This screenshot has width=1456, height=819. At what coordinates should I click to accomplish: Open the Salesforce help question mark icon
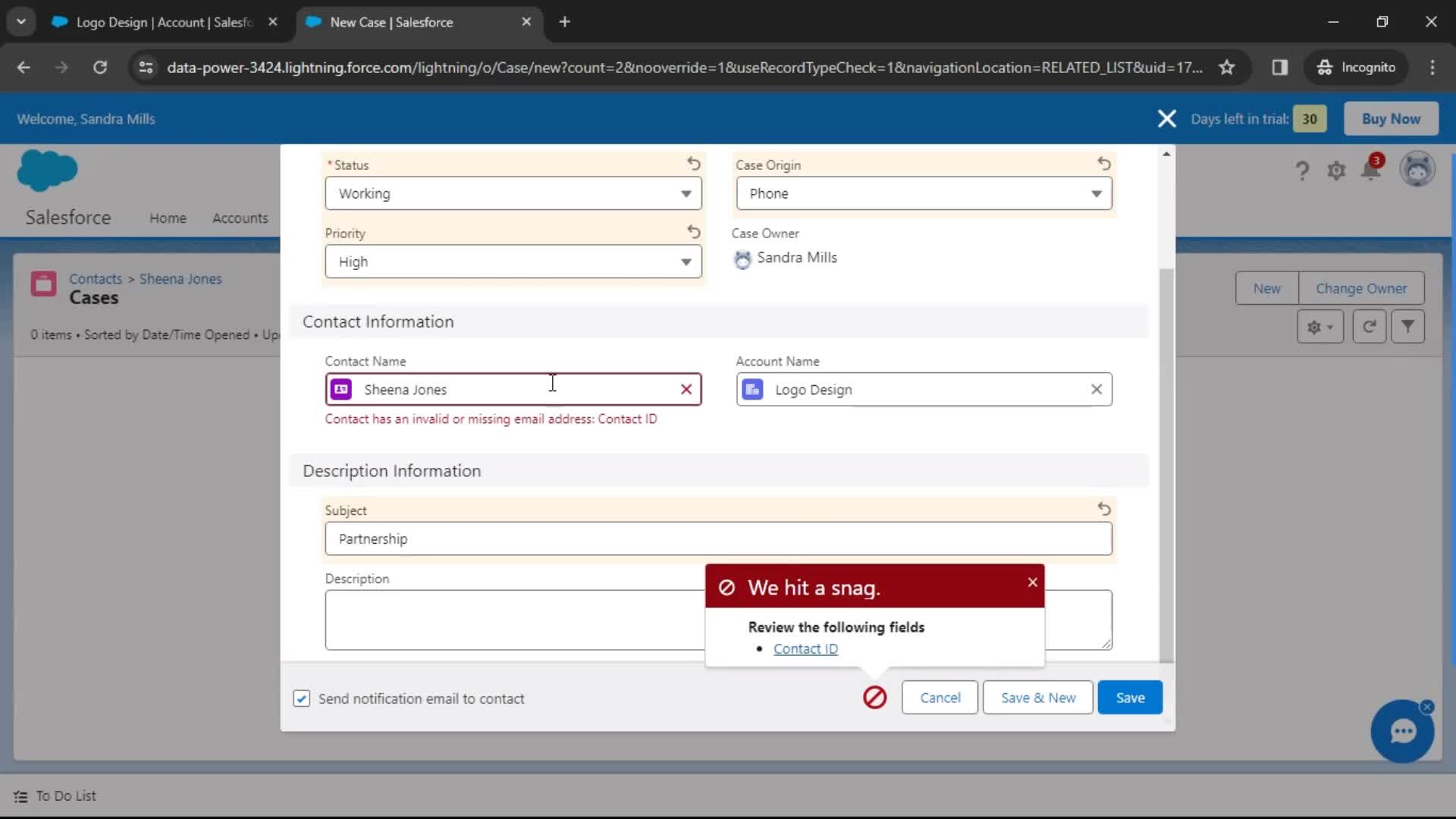point(1302,171)
